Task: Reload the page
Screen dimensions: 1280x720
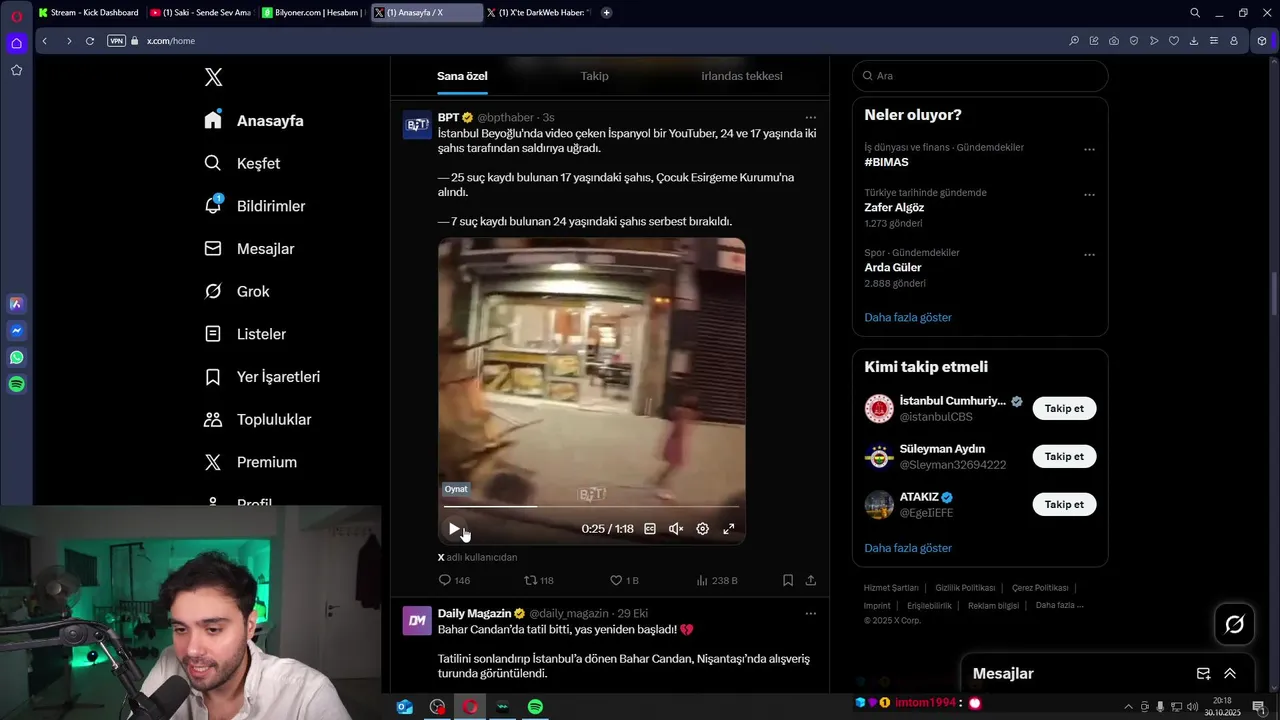Action: coord(90,41)
